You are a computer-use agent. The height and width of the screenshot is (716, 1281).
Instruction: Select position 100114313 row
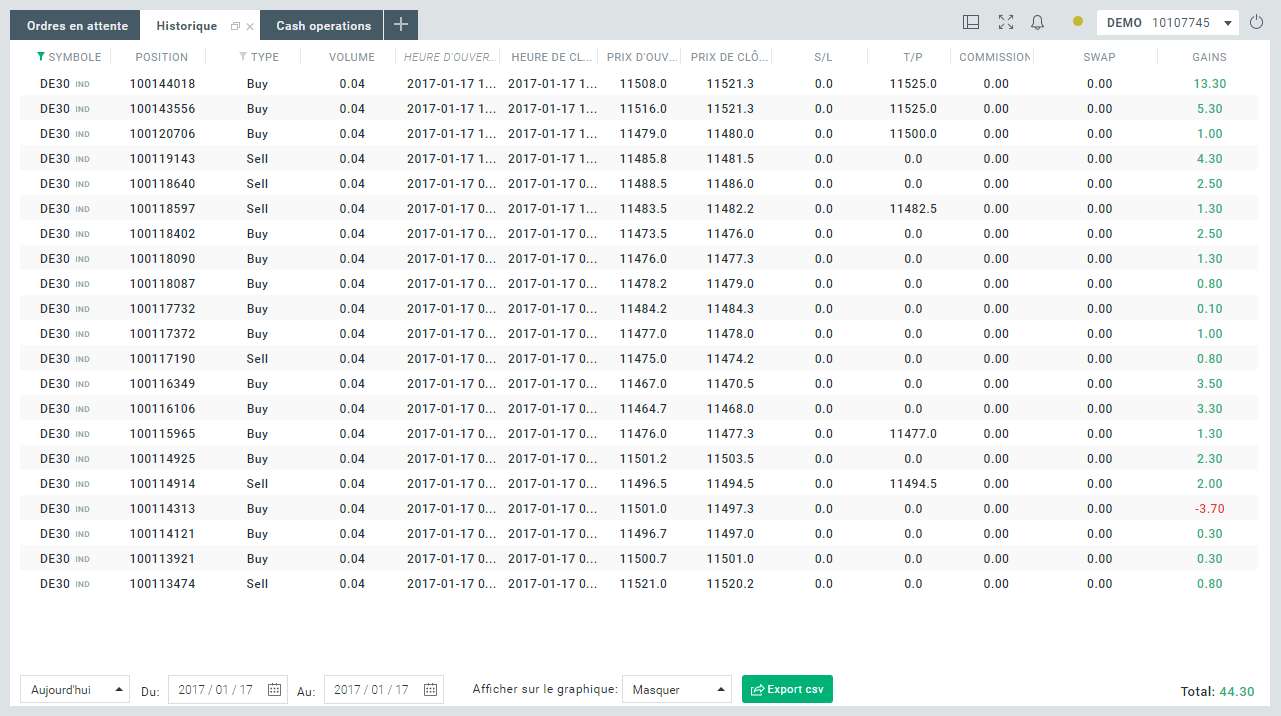point(638,509)
